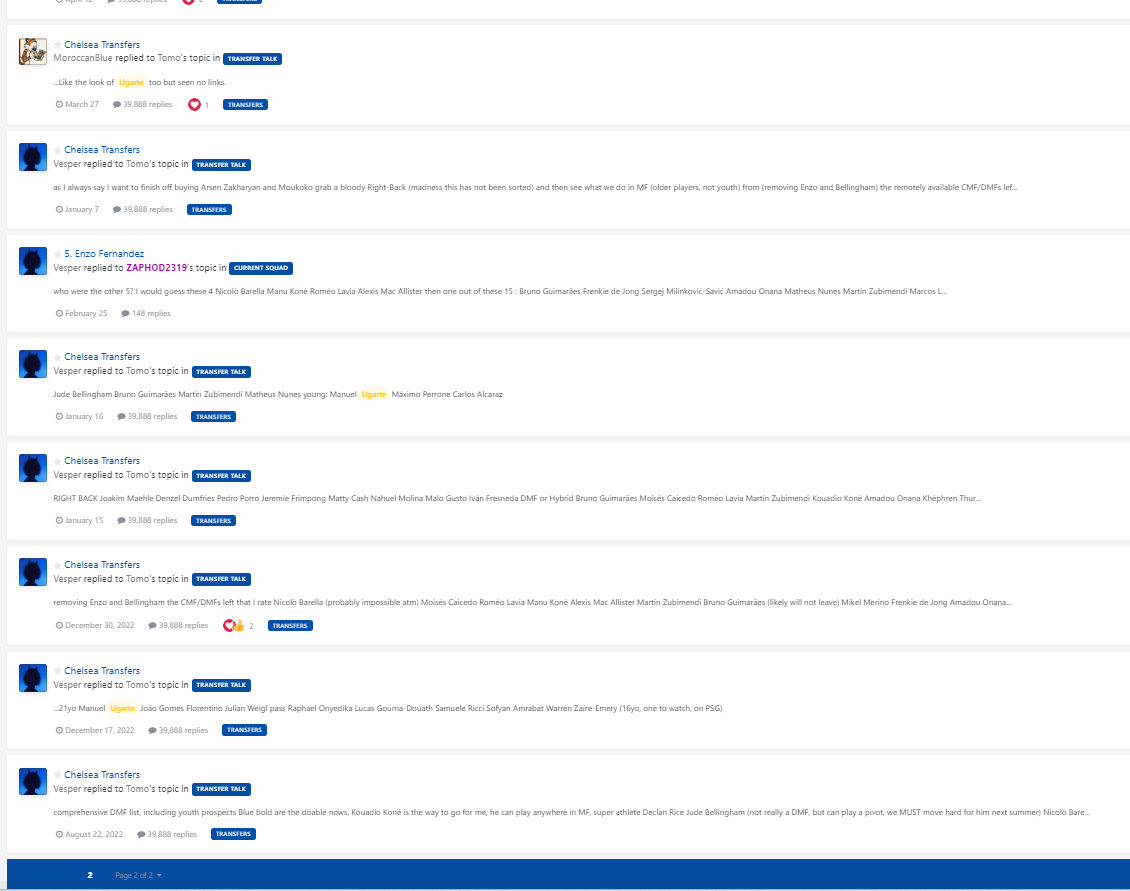Click '39,888 replies' on the March 27 row

point(148,105)
